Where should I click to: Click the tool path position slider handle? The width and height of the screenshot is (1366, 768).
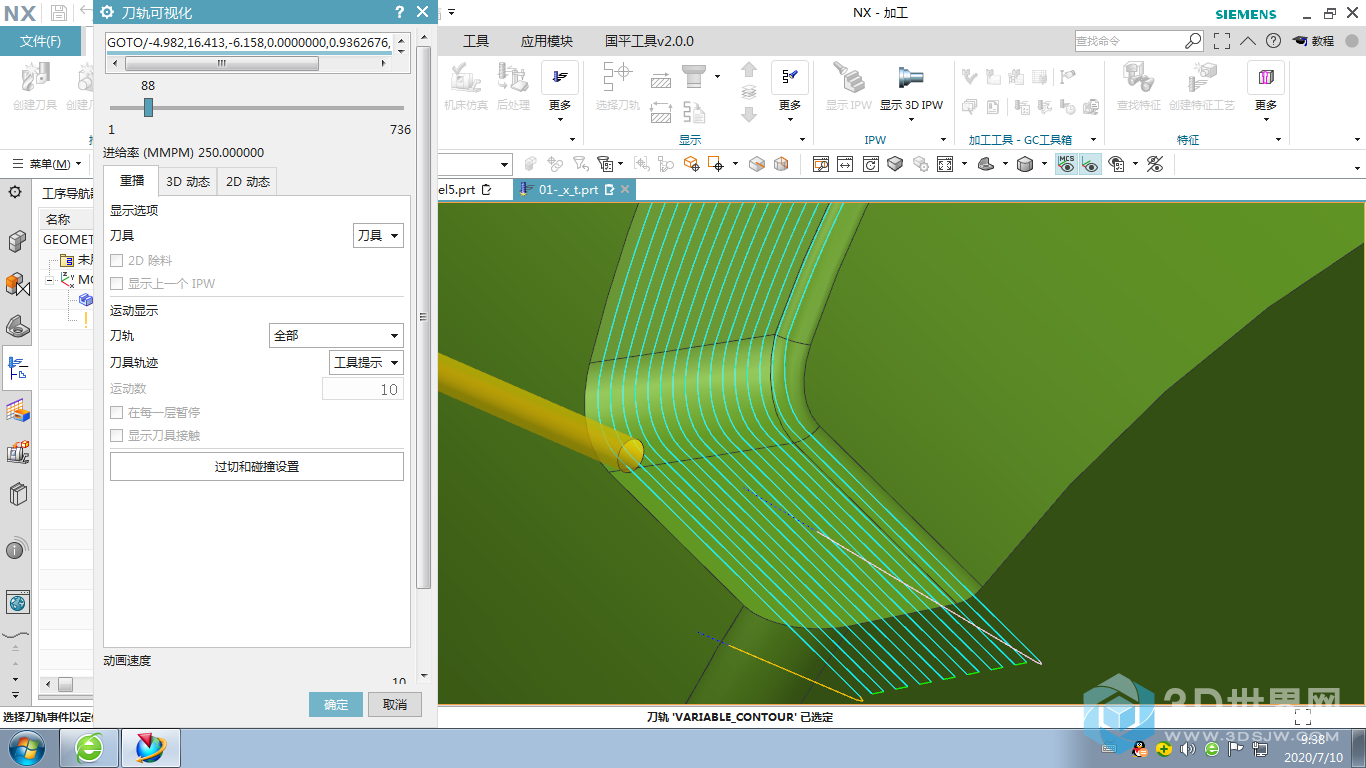pos(148,107)
